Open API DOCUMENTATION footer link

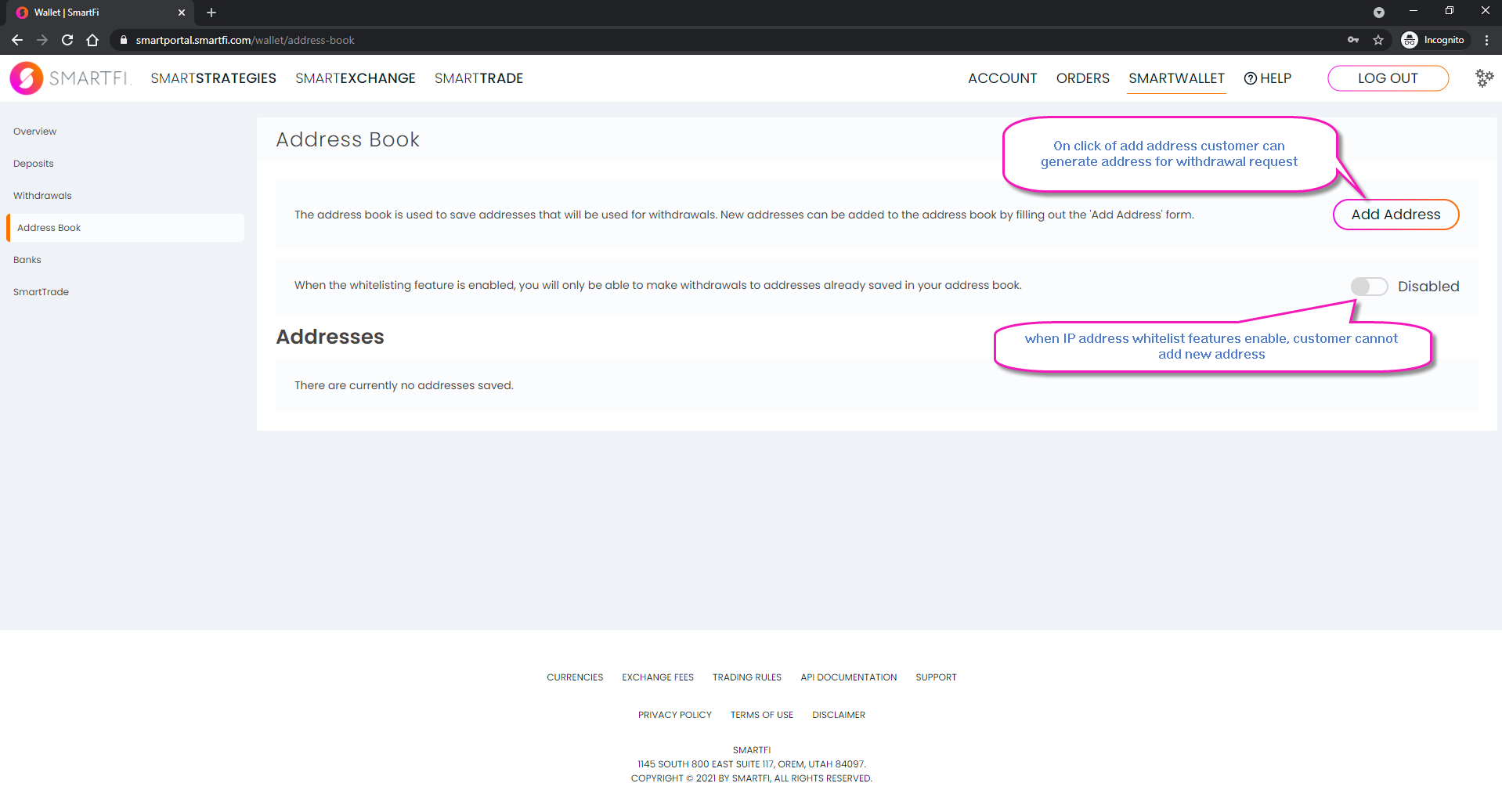pyautogui.click(x=849, y=677)
